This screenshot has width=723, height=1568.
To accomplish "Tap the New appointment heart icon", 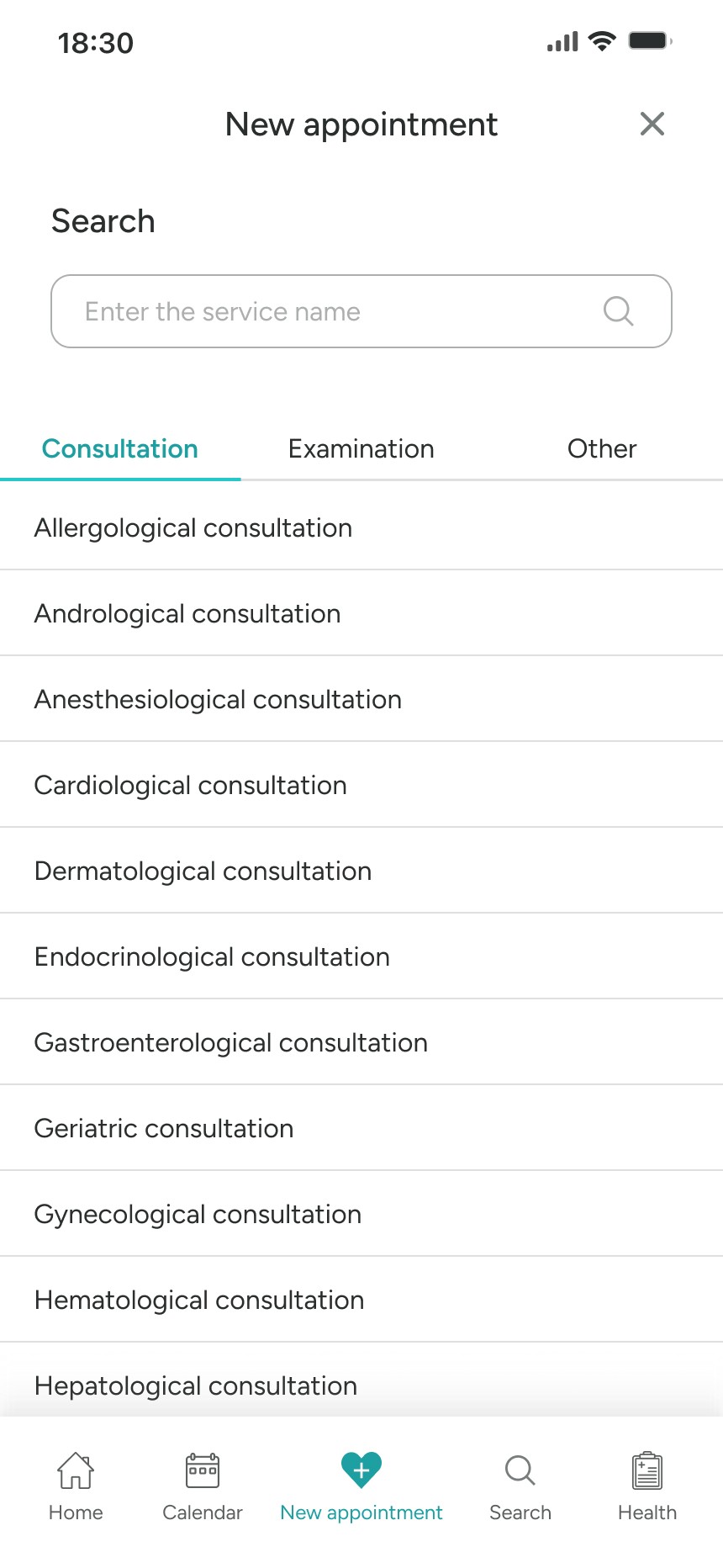I will point(361,1470).
